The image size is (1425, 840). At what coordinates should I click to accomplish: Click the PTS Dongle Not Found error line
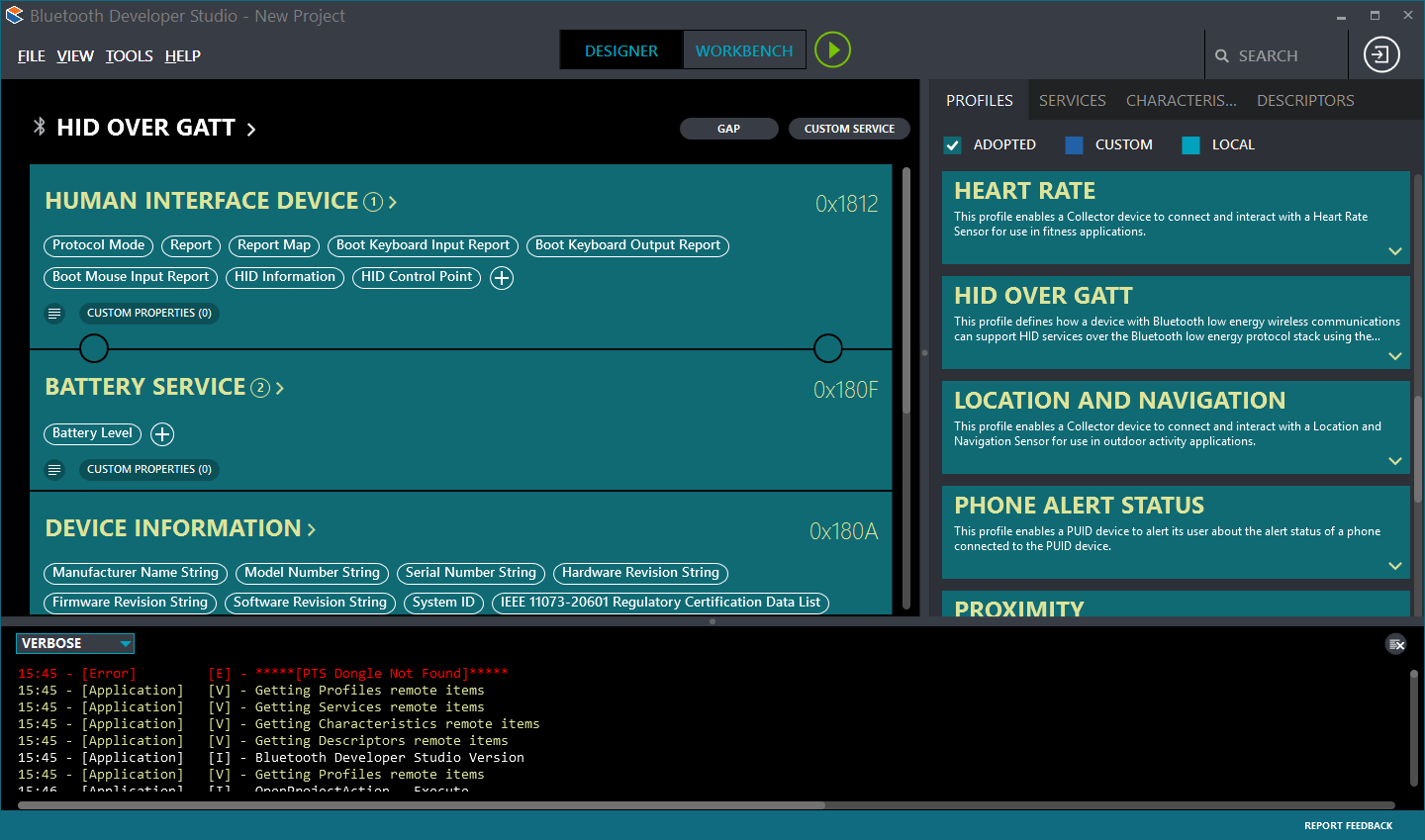[262, 674]
